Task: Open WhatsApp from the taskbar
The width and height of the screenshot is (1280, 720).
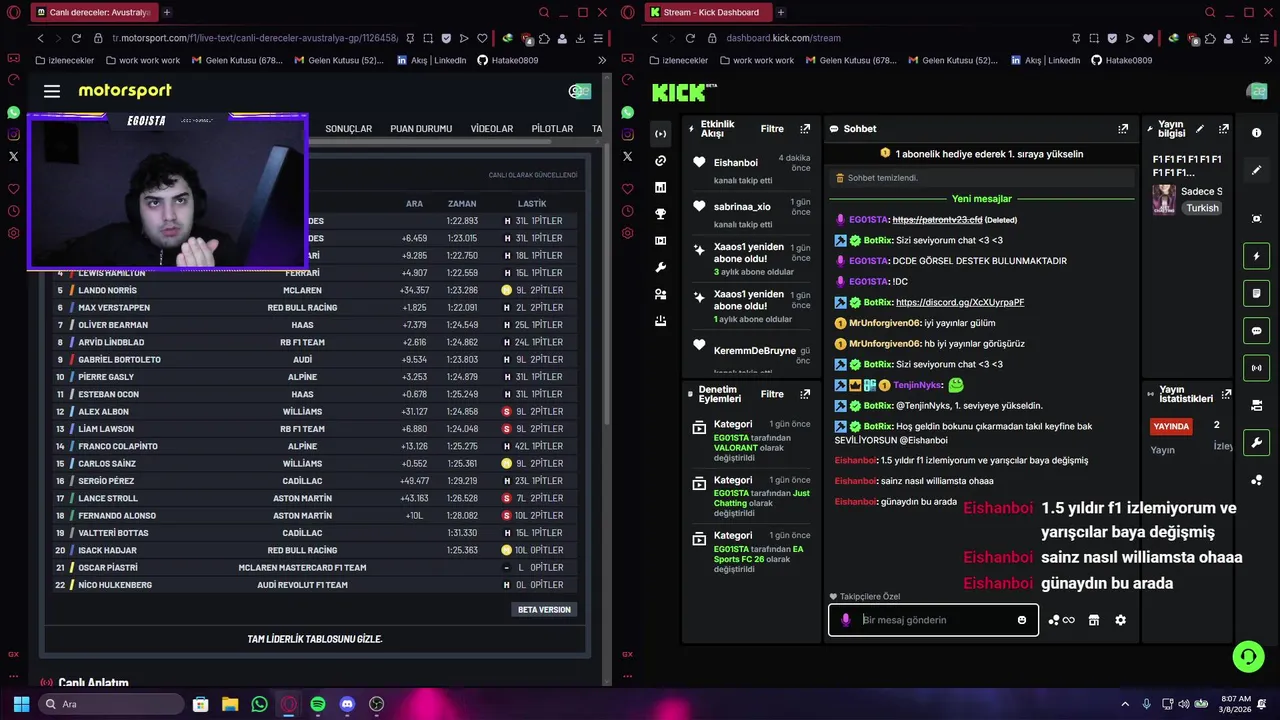Action: click(260, 704)
